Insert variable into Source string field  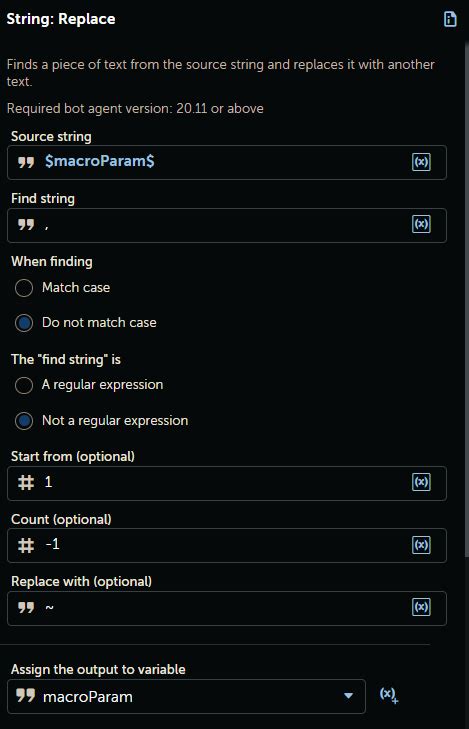pyautogui.click(x=421, y=162)
